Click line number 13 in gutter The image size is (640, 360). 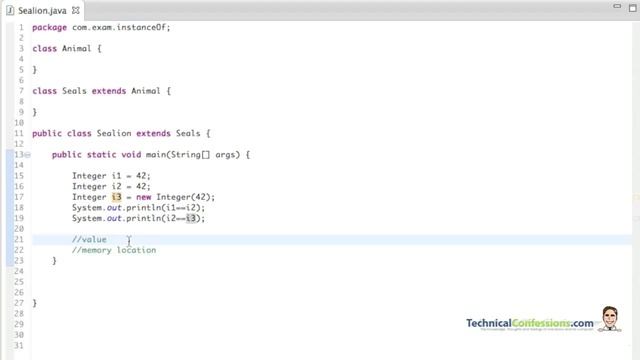coord(19,155)
